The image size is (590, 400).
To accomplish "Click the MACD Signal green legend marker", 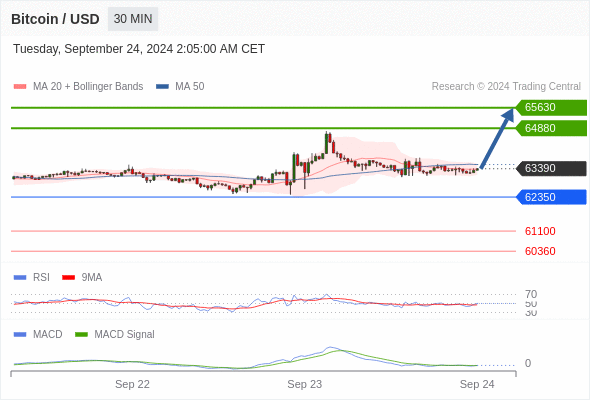I will point(81,335).
